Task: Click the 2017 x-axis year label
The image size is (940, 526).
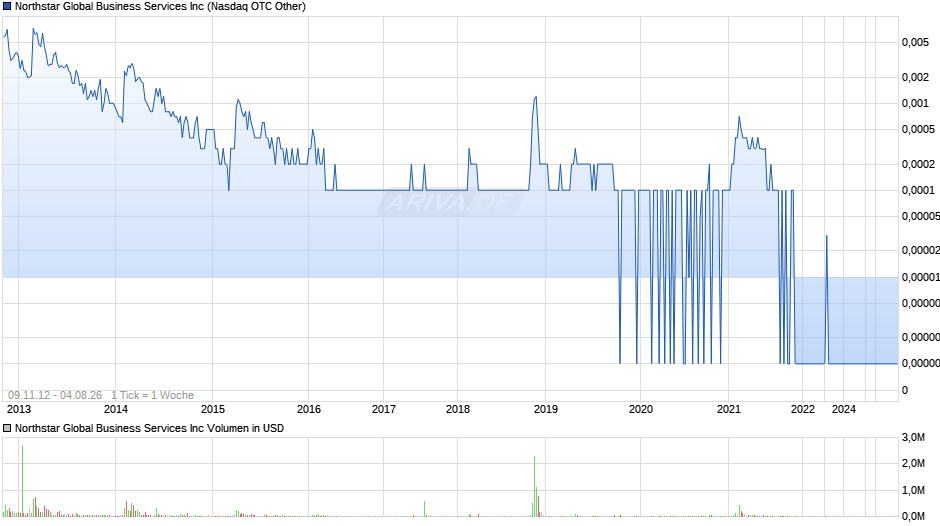Action: (x=384, y=409)
